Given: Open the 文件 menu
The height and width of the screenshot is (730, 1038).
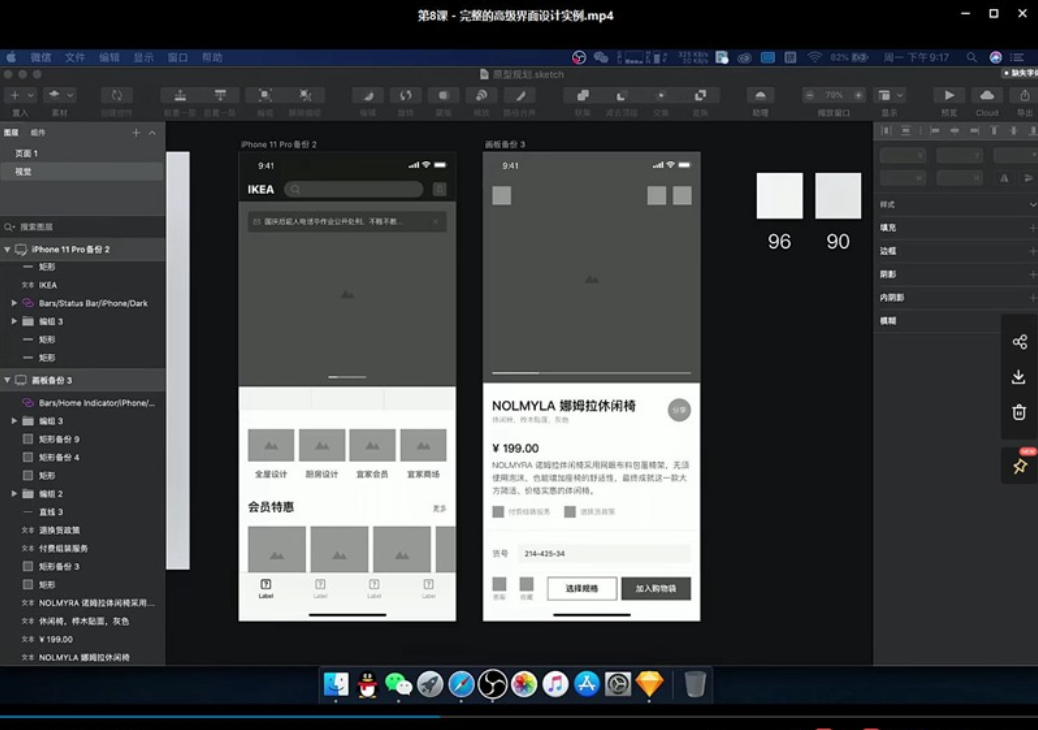Looking at the screenshot, I should (x=74, y=58).
